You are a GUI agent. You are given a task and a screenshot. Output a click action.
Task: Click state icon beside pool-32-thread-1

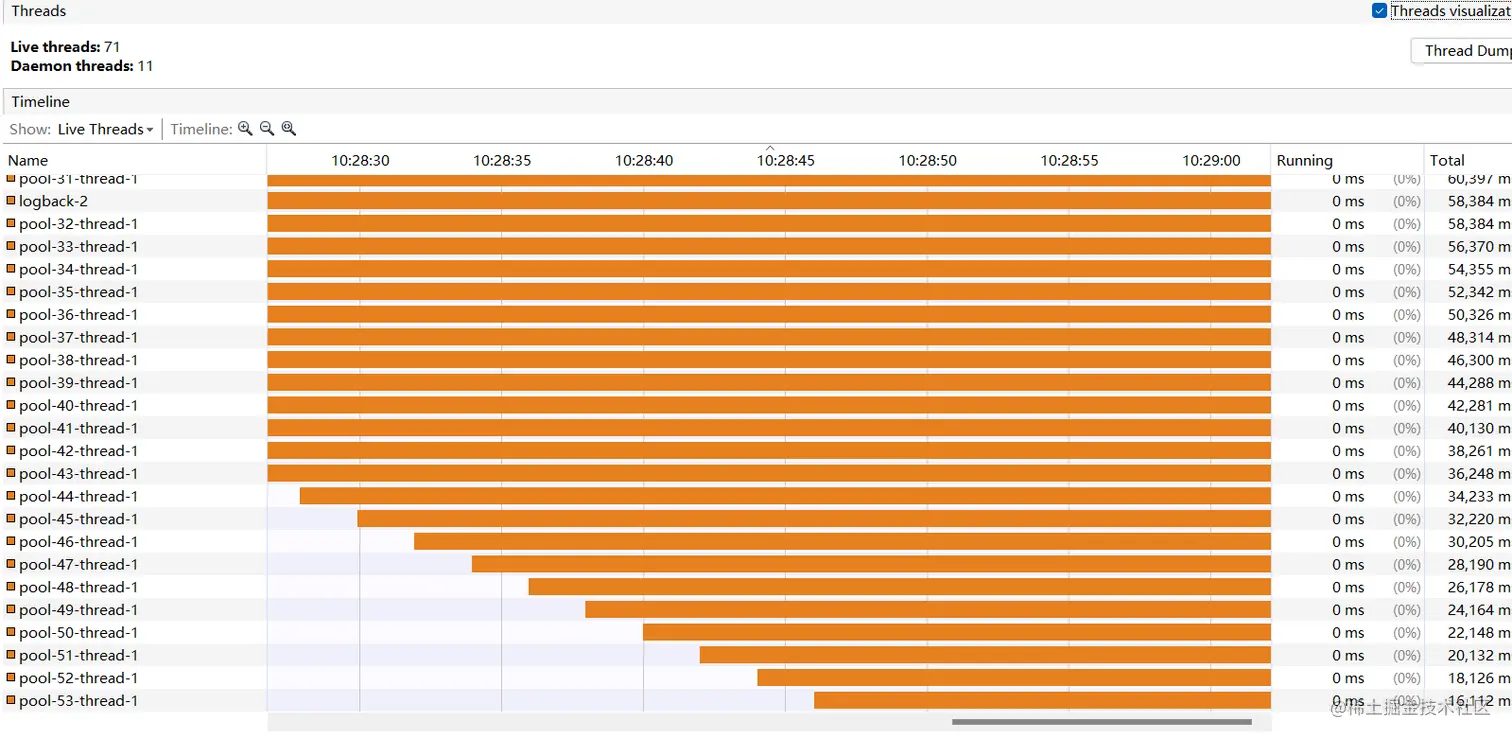(11, 223)
